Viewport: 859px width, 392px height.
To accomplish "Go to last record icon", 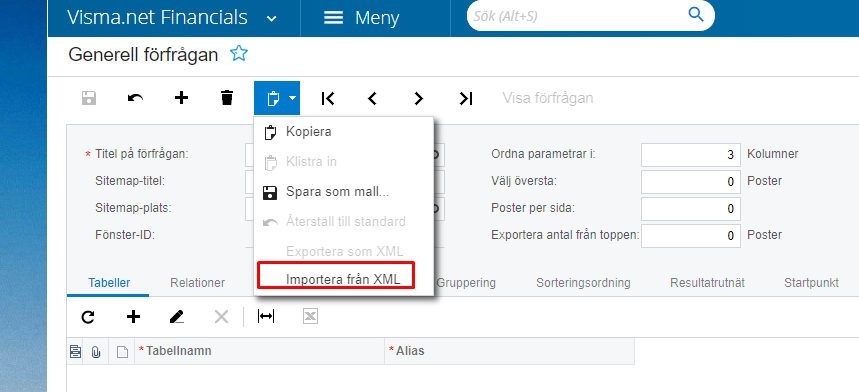I will point(466,99).
